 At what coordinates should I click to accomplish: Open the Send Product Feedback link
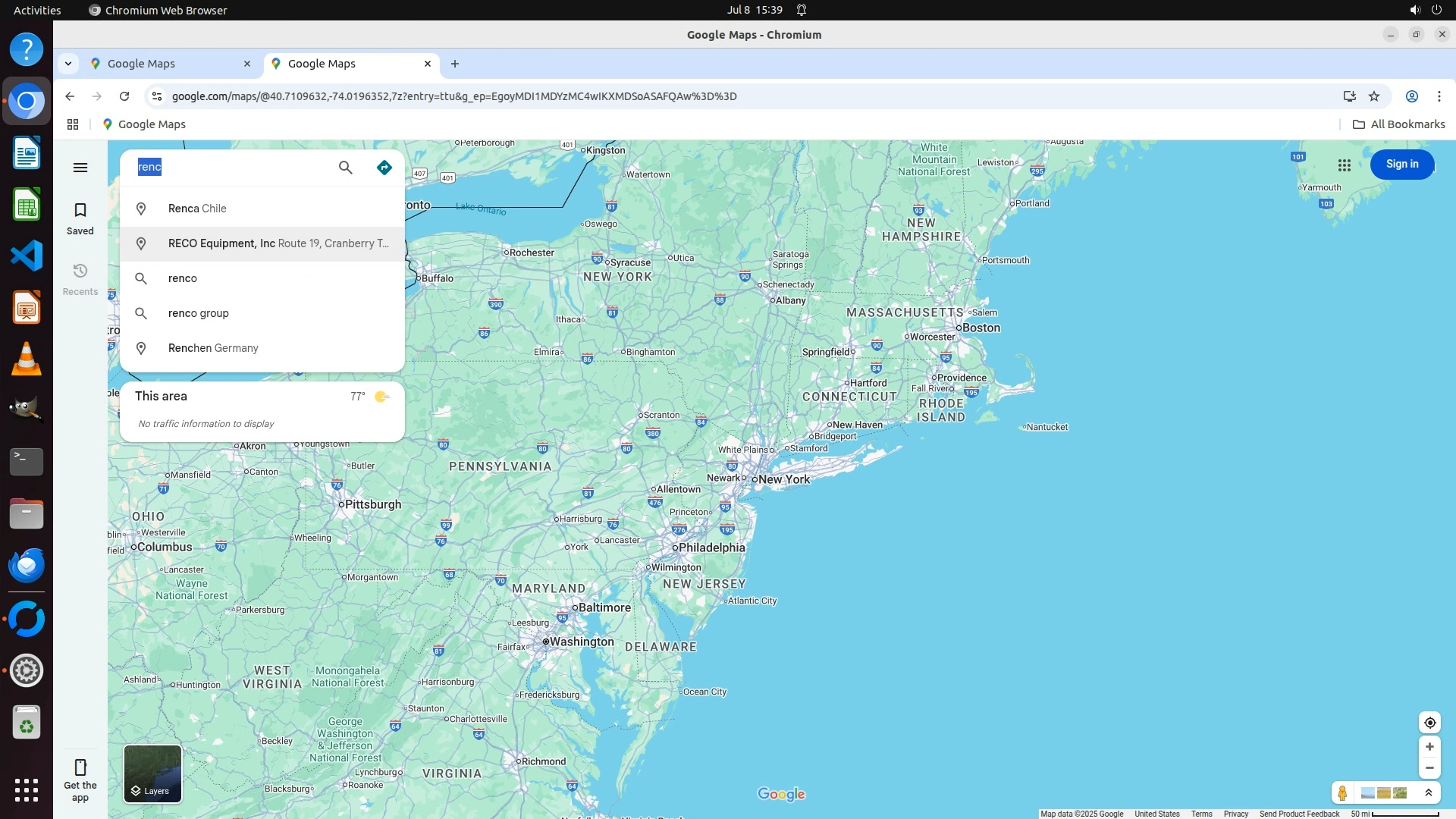click(x=1299, y=814)
